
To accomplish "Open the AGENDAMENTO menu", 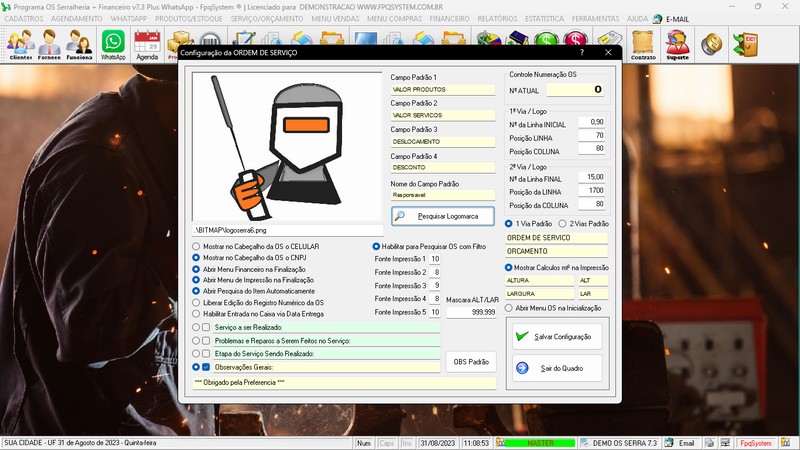I will 77,19.
